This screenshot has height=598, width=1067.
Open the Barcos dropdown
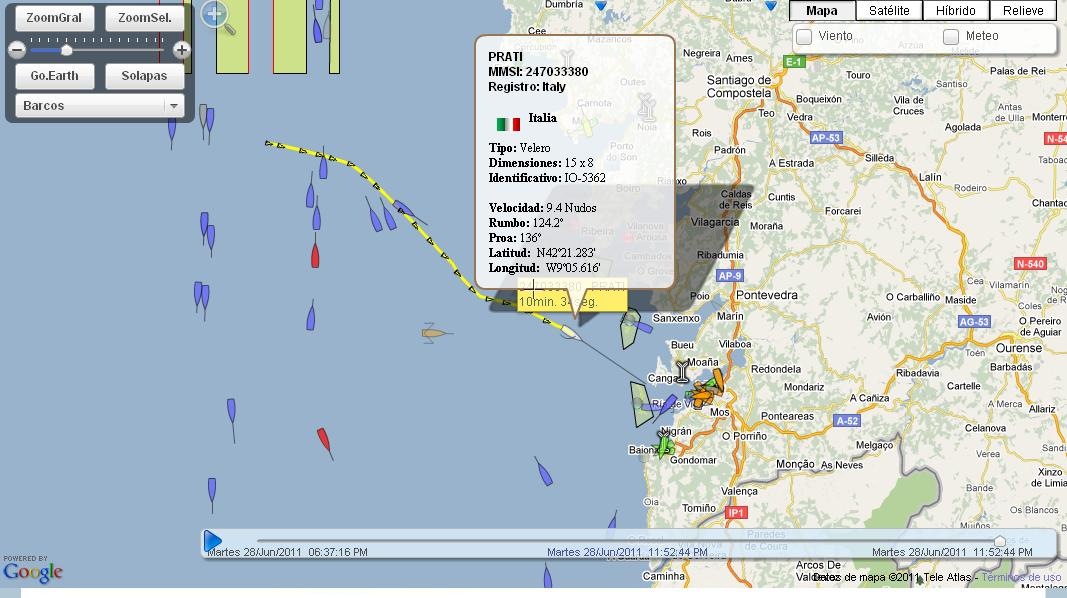pos(99,105)
